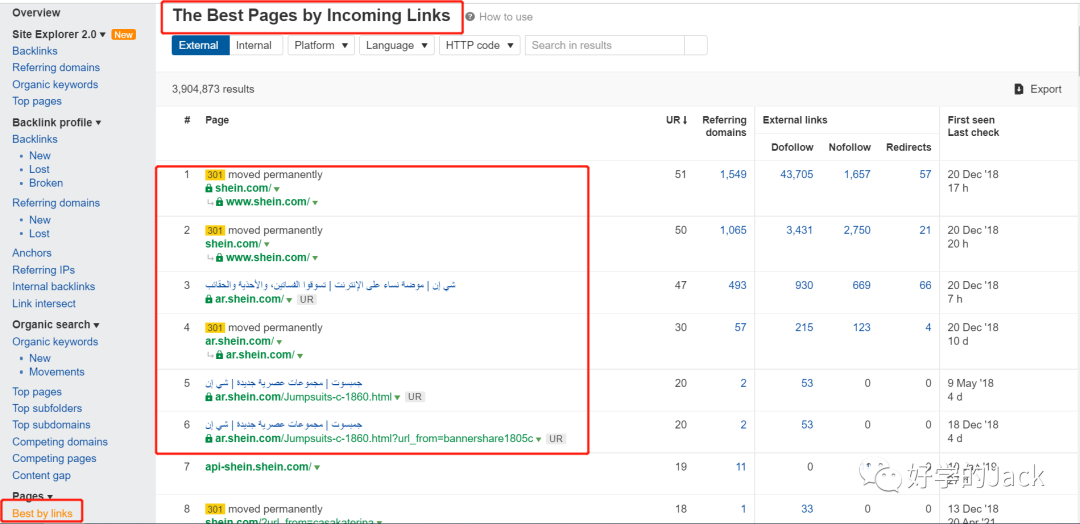This screenshot has width=1080, height=524.
Task: Click dofollow value 33 in row 8
Action: (x=807, y=510)
